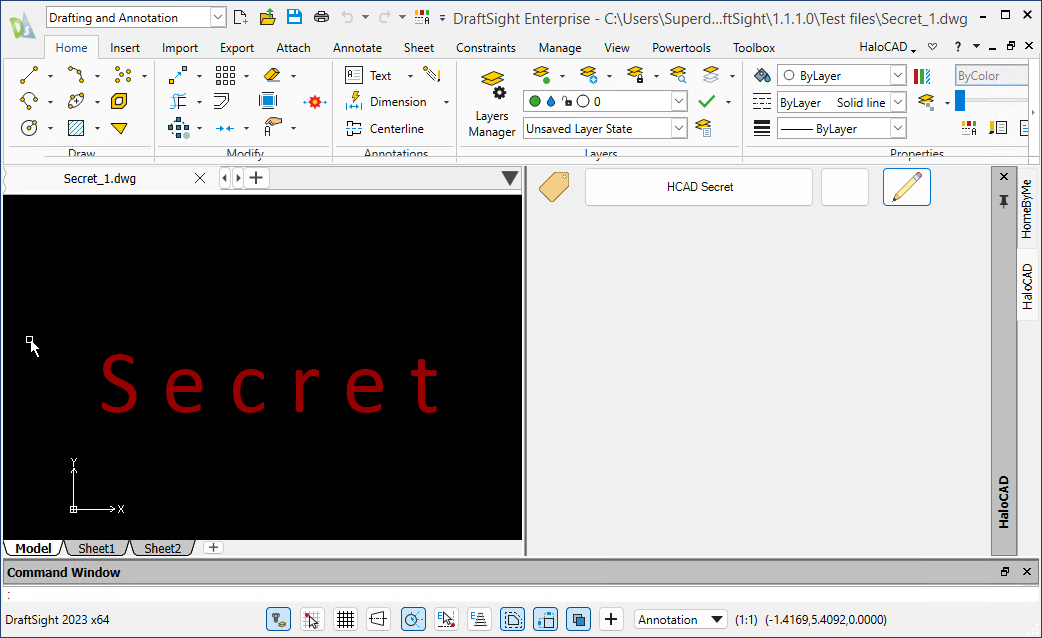
Task: Switch to the Insert ribbon tab
Action: [125, 47]
